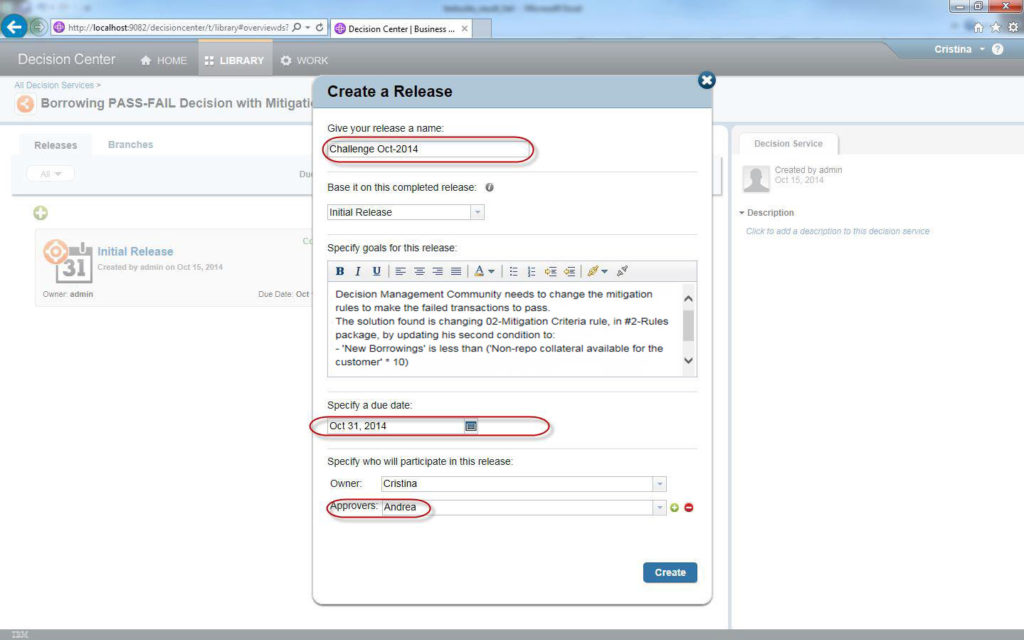Viewport: 1024px width, 640px height.
Task: Close the Create a Release dialog
Action: [x=706, y=80]
